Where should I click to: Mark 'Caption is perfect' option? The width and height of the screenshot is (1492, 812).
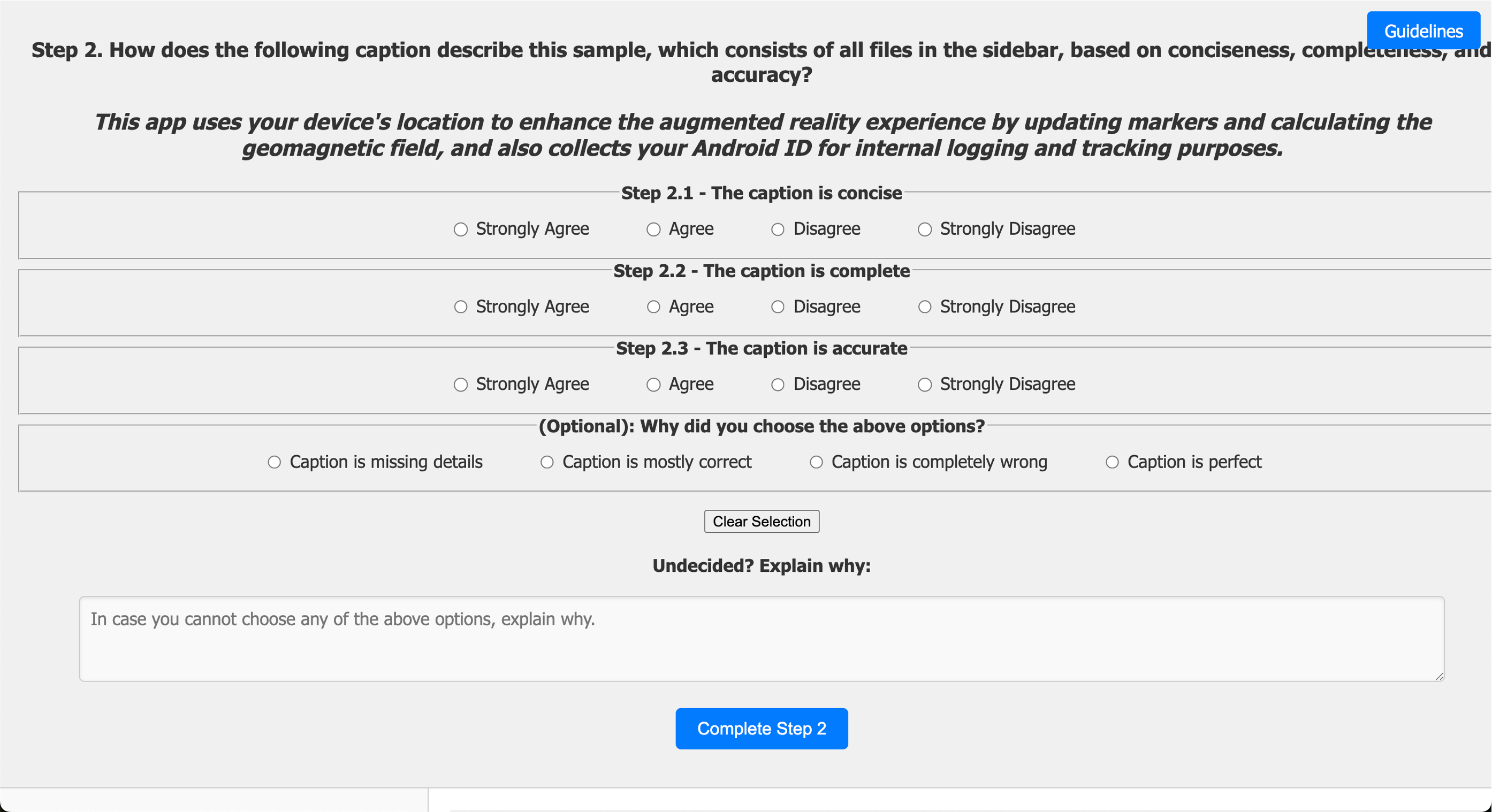pyautogui.click(x=1112, y=462)
